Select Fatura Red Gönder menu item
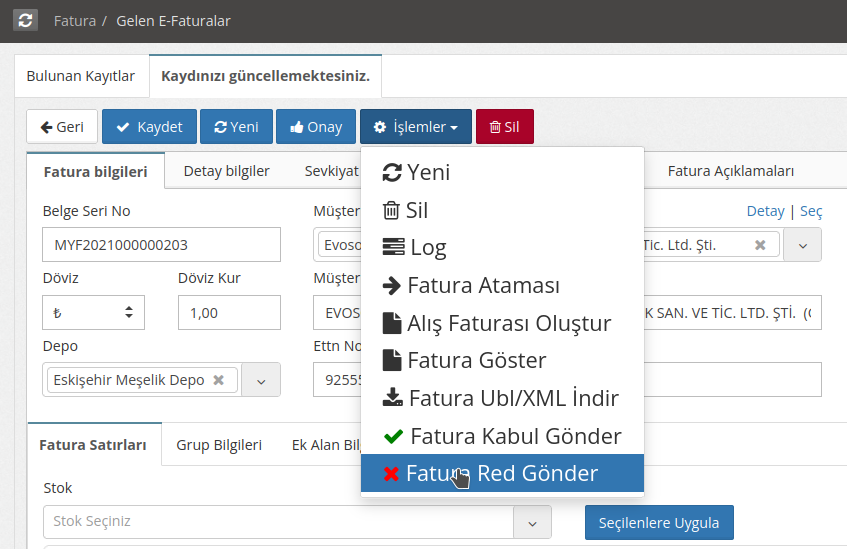Image resolution: width=847 pixels, height=549 pixels. tap(501, 473)
